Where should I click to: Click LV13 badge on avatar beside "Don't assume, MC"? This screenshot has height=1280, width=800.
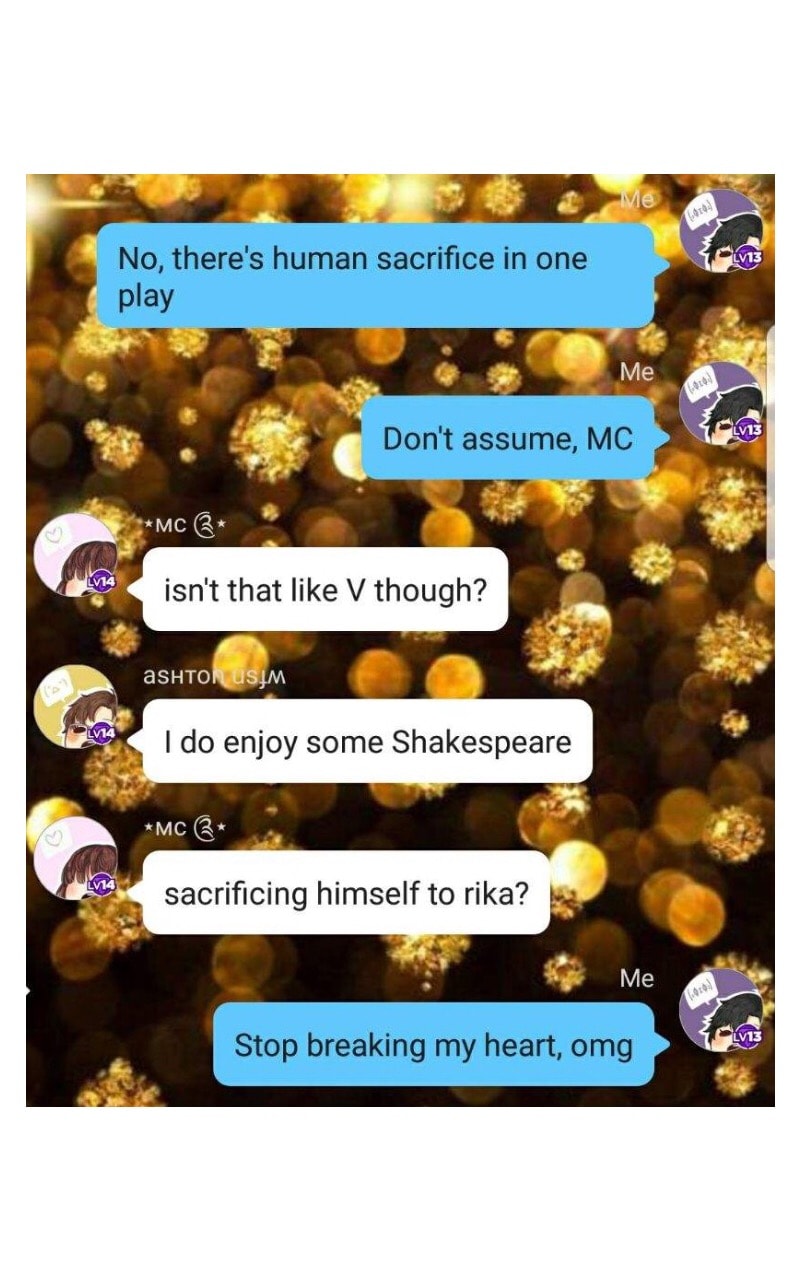pyautogui.click(x=747, y=429)
